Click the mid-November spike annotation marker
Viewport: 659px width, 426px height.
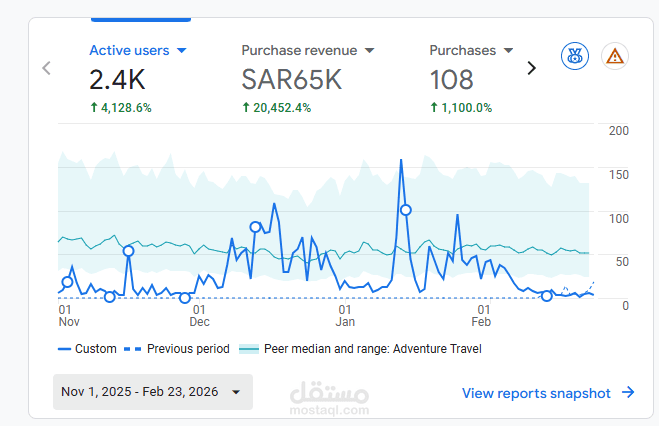[129, 251]
